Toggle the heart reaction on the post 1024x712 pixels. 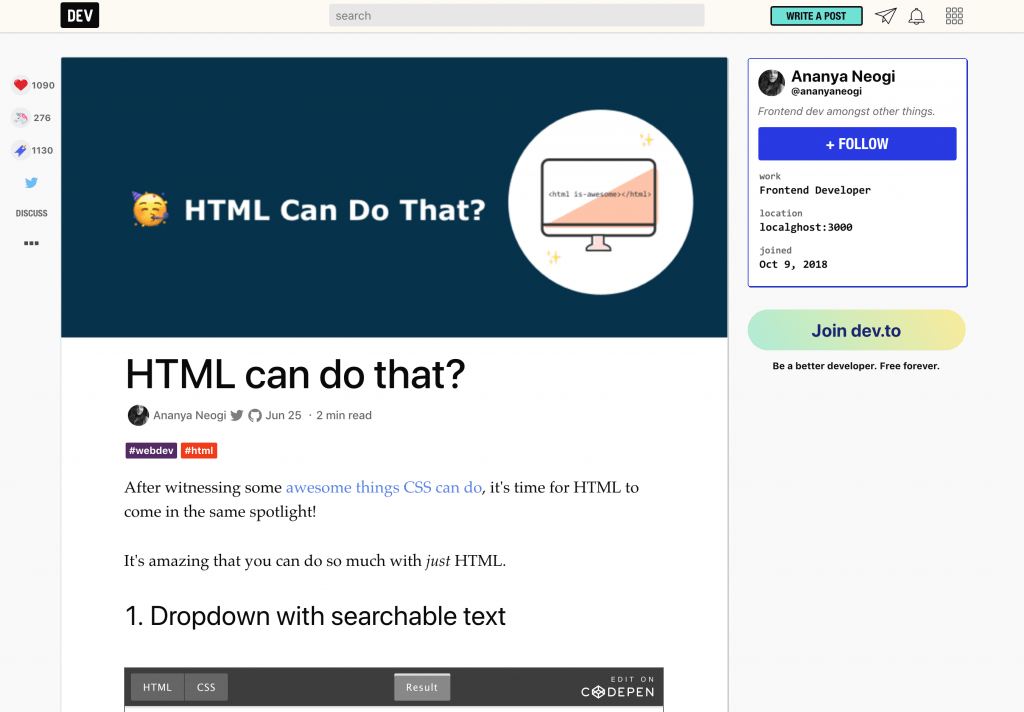pos(22,85)
